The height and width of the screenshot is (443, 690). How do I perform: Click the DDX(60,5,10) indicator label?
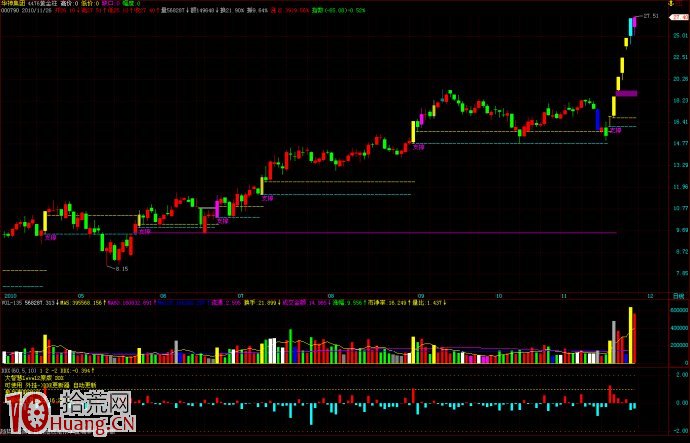coord(18,371)
